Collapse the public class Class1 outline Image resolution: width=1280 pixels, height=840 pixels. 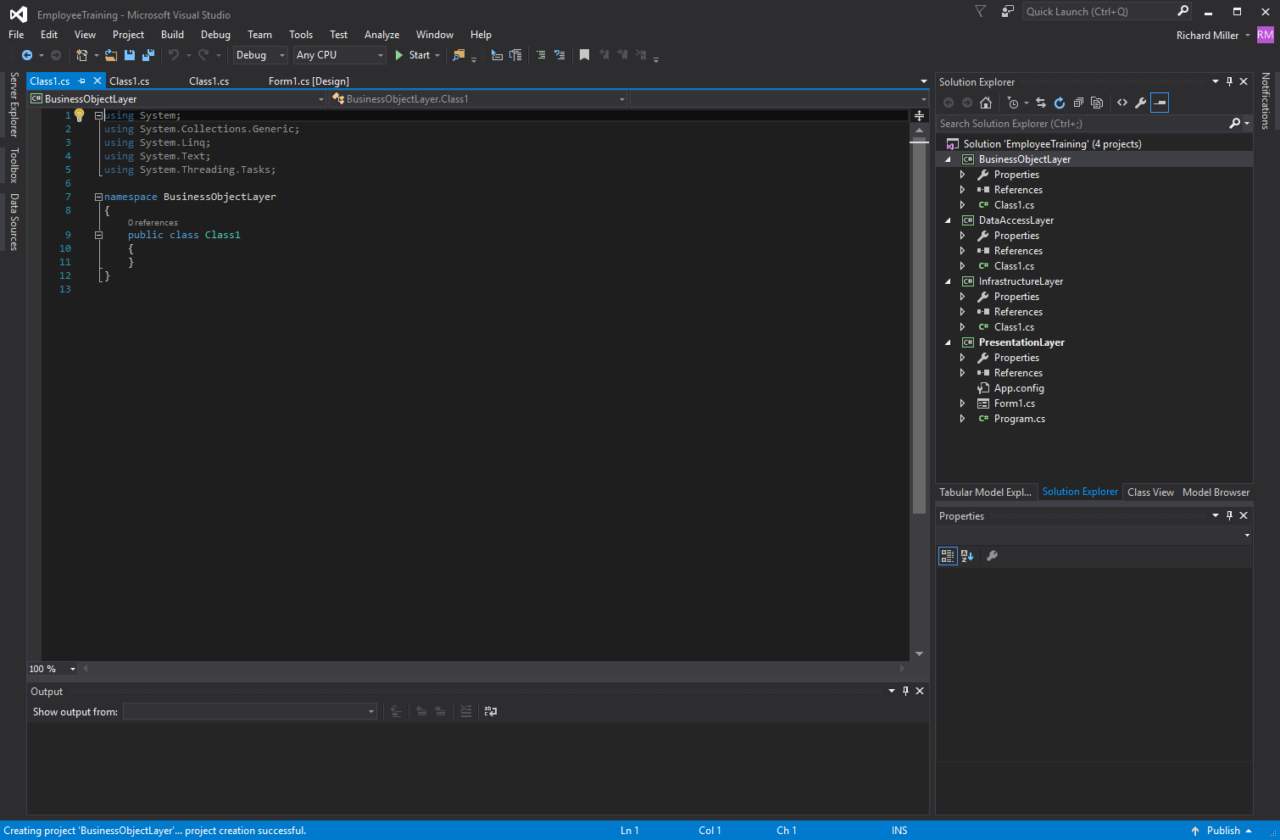pyautogui.click(x=99, y=235)
